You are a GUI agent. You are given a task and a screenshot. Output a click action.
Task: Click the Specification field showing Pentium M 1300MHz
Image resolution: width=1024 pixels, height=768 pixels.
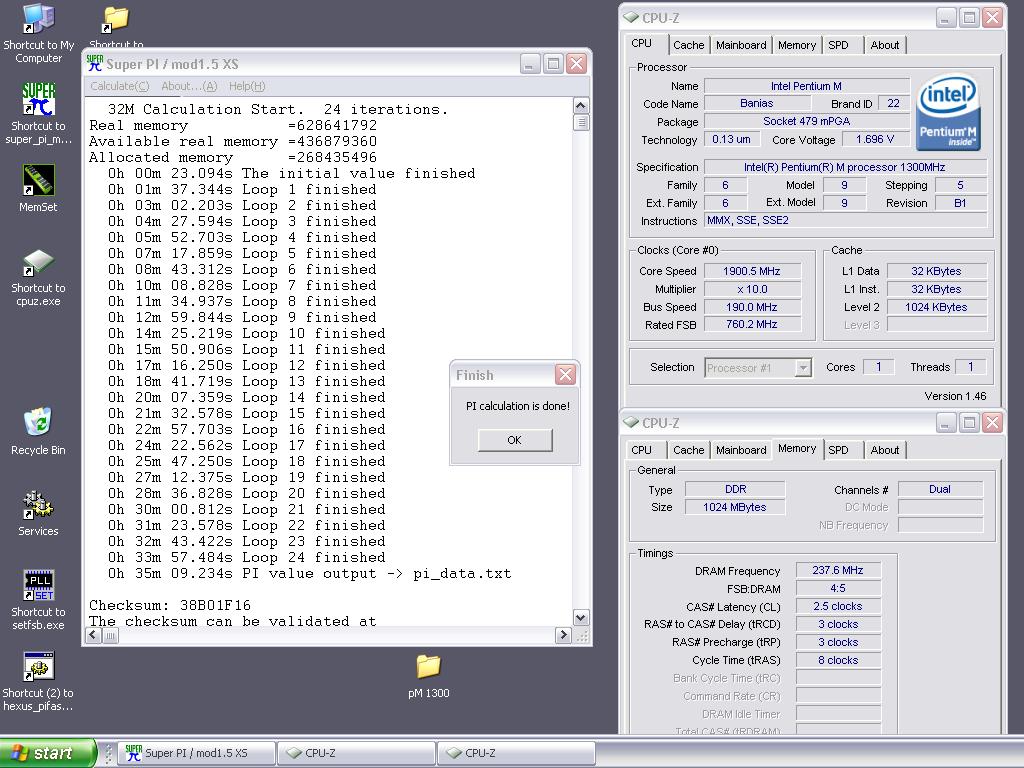(846, 167)
